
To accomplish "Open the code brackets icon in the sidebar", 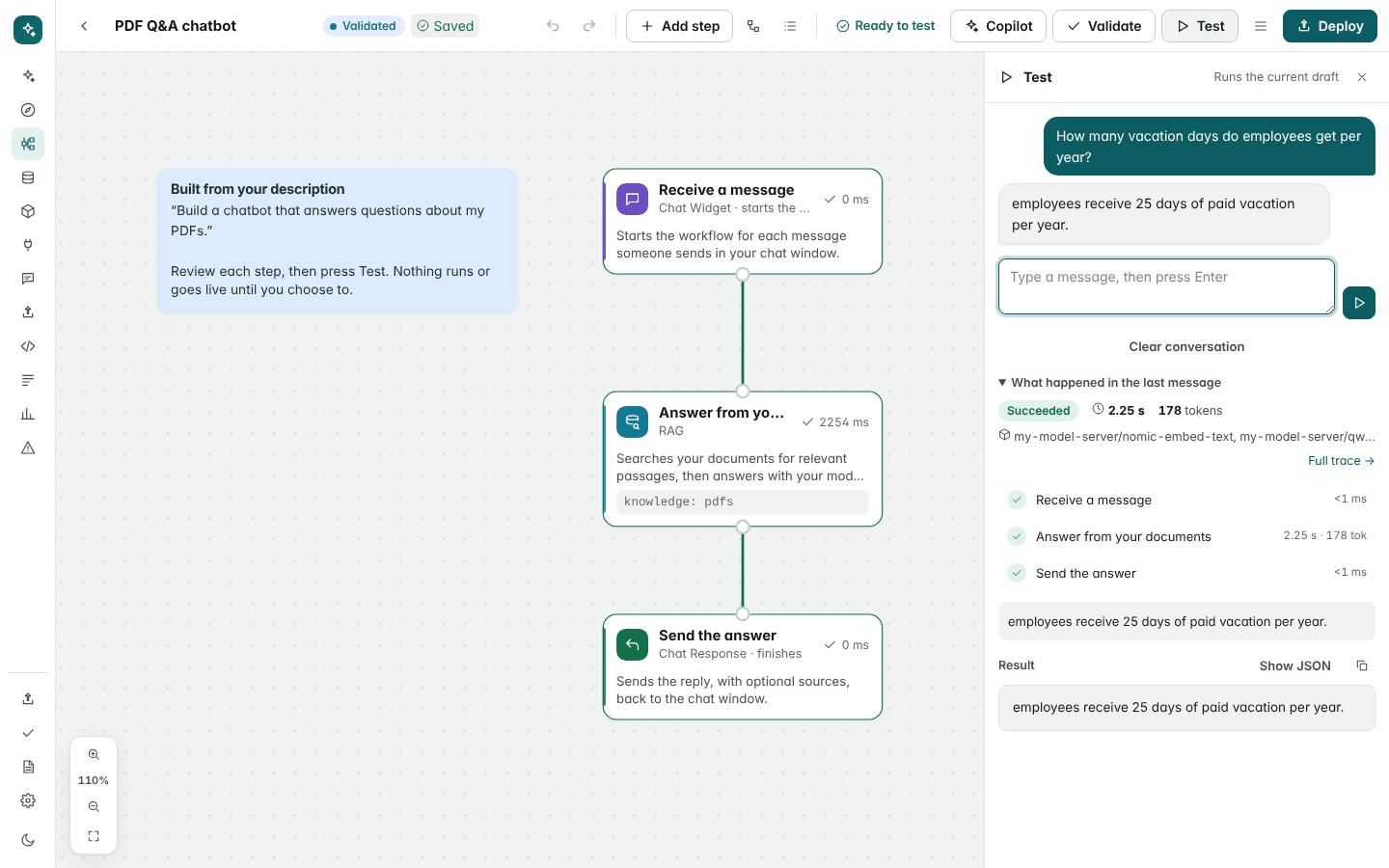I will click(x=28, y=346).
